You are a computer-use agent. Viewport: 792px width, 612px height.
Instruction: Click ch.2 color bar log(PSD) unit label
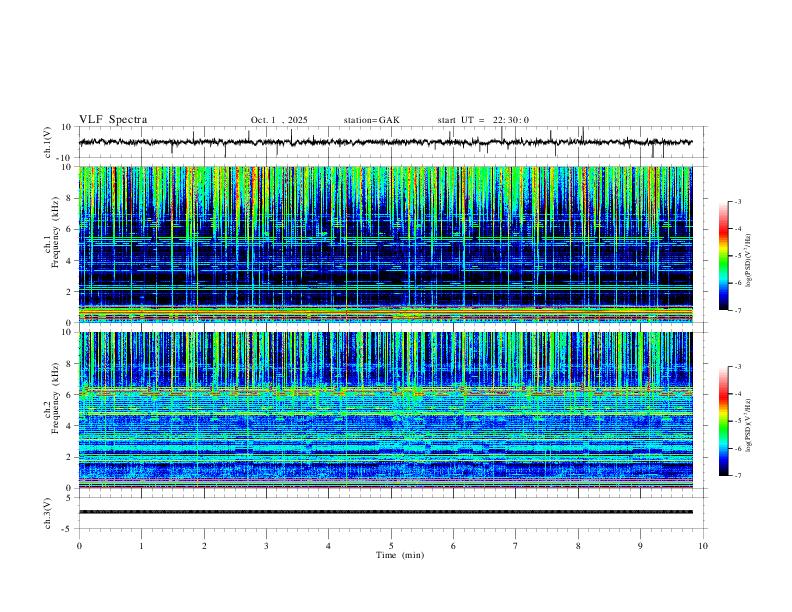(x=748, y=425)
